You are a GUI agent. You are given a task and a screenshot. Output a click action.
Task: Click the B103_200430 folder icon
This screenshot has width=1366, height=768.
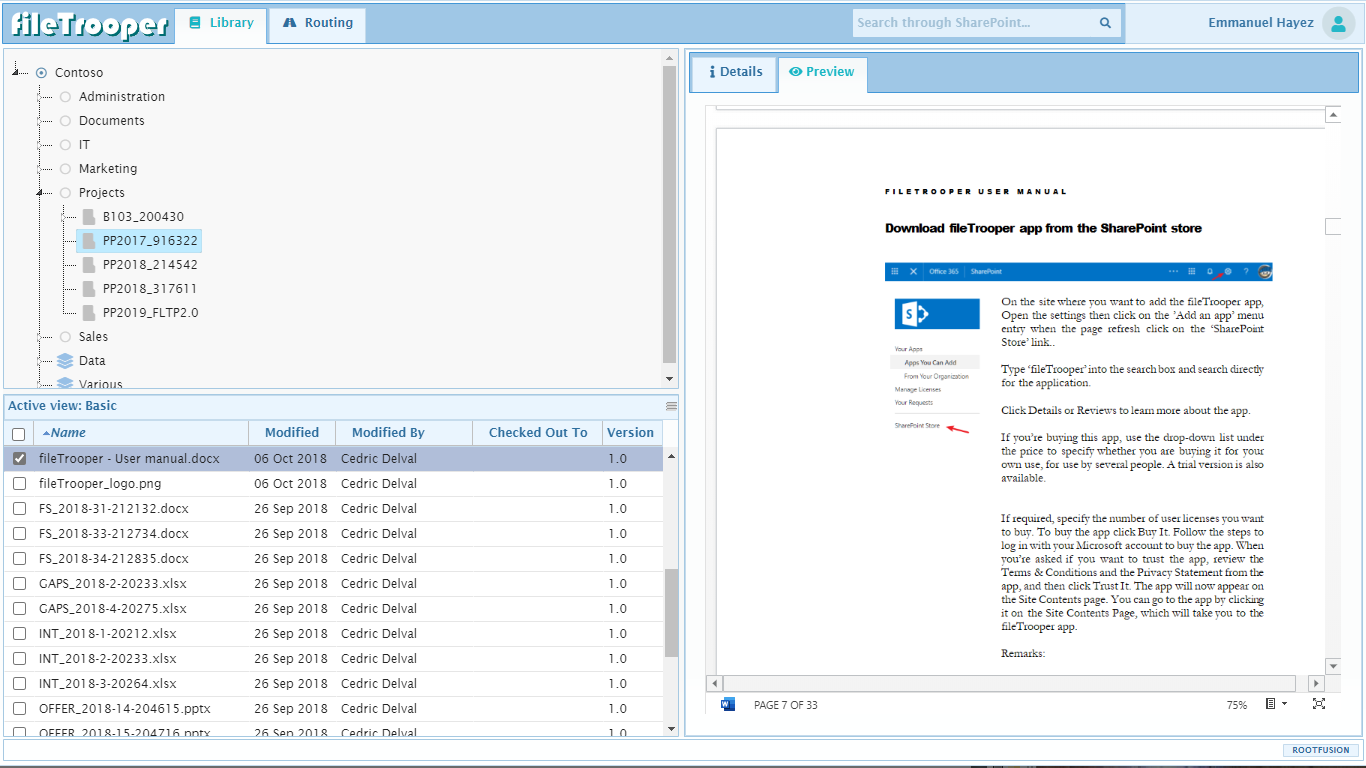coord(89,217)
